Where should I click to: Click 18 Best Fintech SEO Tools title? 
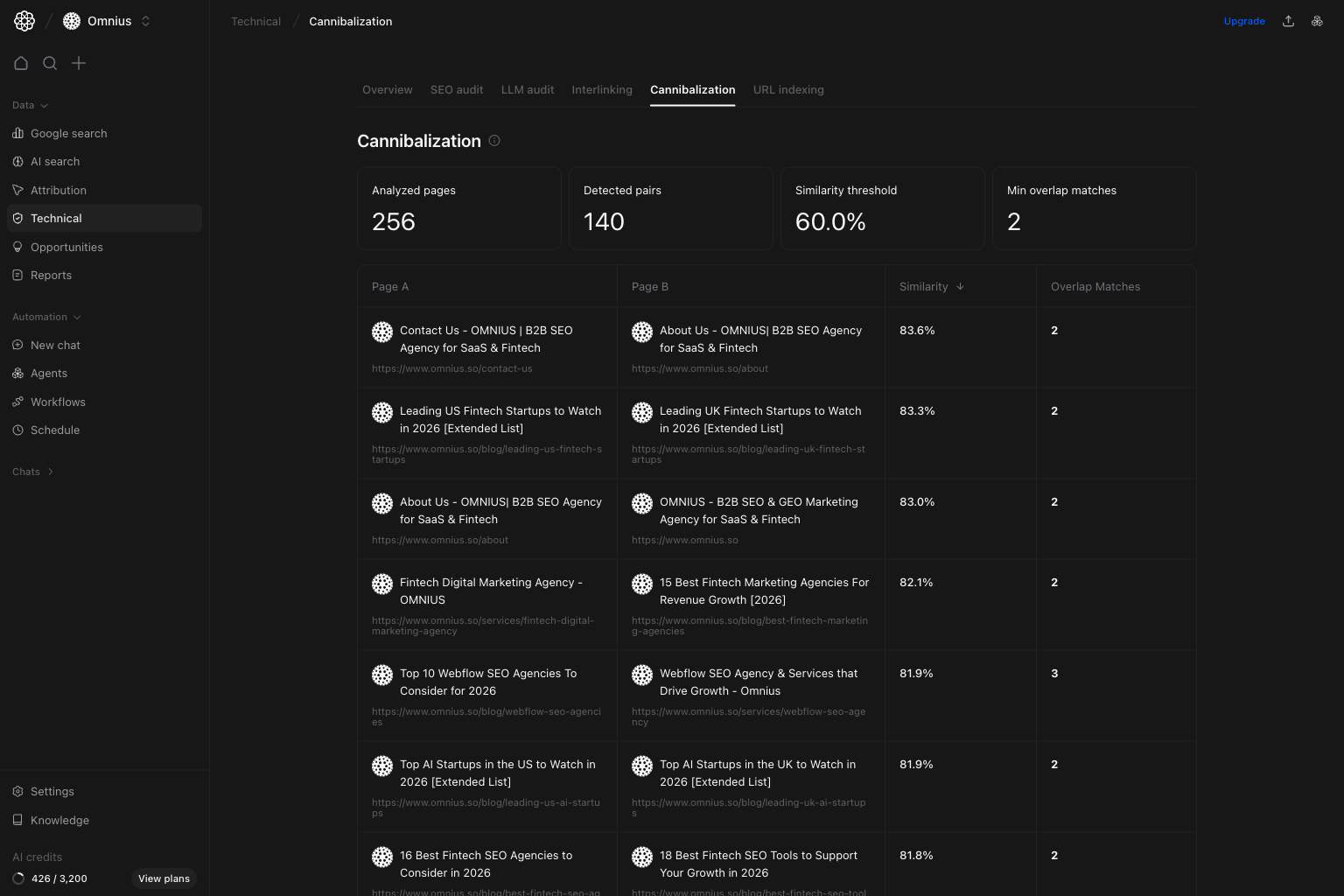pyautogui.click(x=759, y=864)
